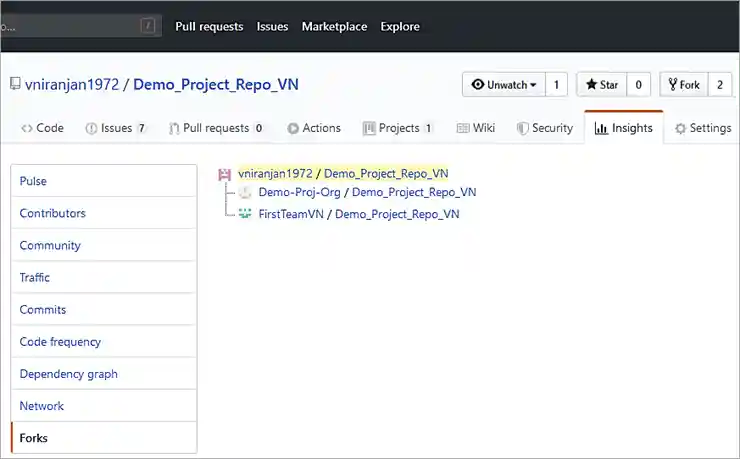Switch to the Issues tab
740x460 pixels.
pyautogui.click(x=116, y=128)
